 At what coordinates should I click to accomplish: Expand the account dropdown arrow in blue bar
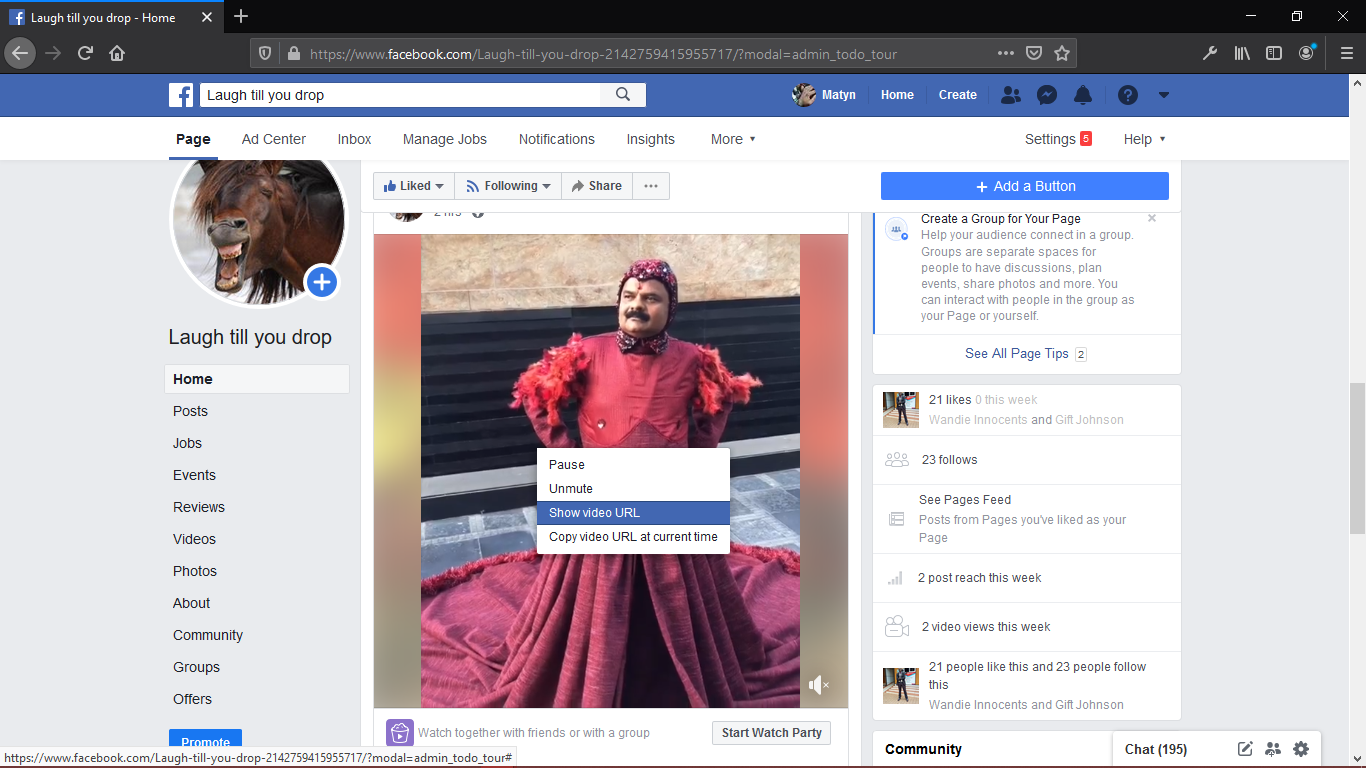(1164, 95)
